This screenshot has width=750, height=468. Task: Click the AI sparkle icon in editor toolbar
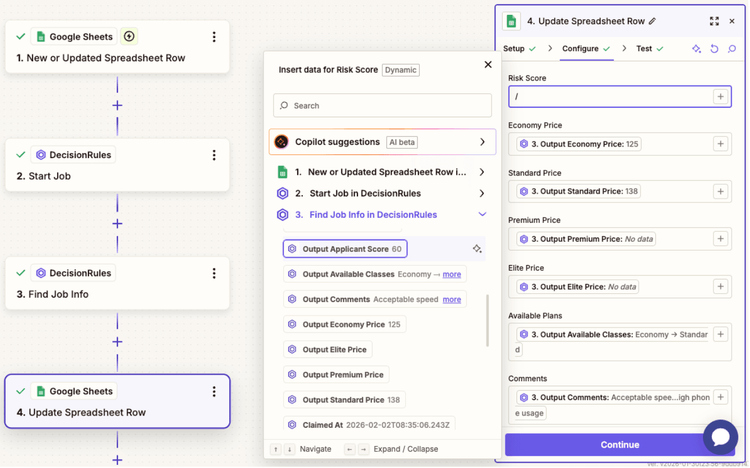point(697,49)
